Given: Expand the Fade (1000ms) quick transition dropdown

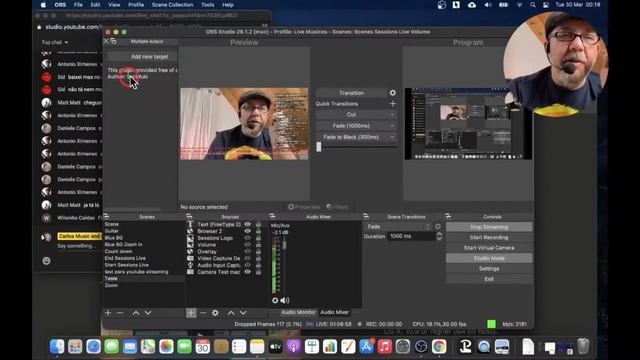Looking at the screenshot, I should [392, 126].
